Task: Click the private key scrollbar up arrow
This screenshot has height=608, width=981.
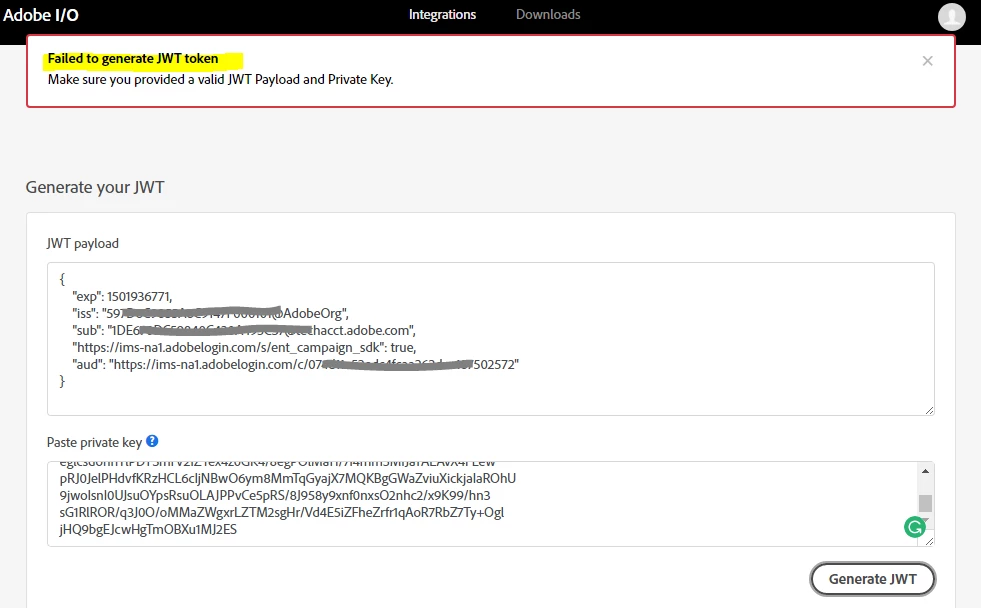Action: 925,471
